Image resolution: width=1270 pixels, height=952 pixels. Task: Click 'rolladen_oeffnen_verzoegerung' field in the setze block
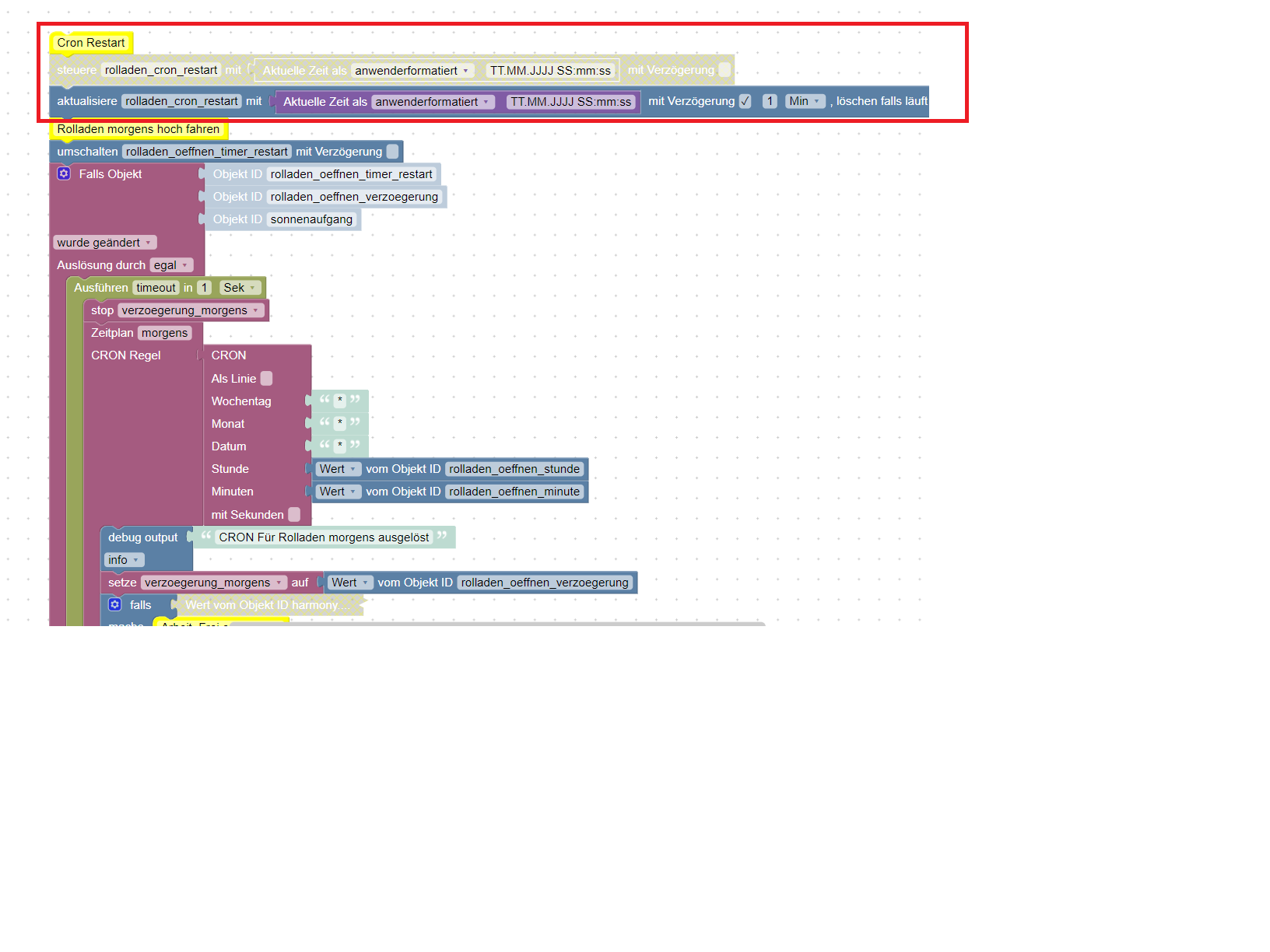click(545, 583)
